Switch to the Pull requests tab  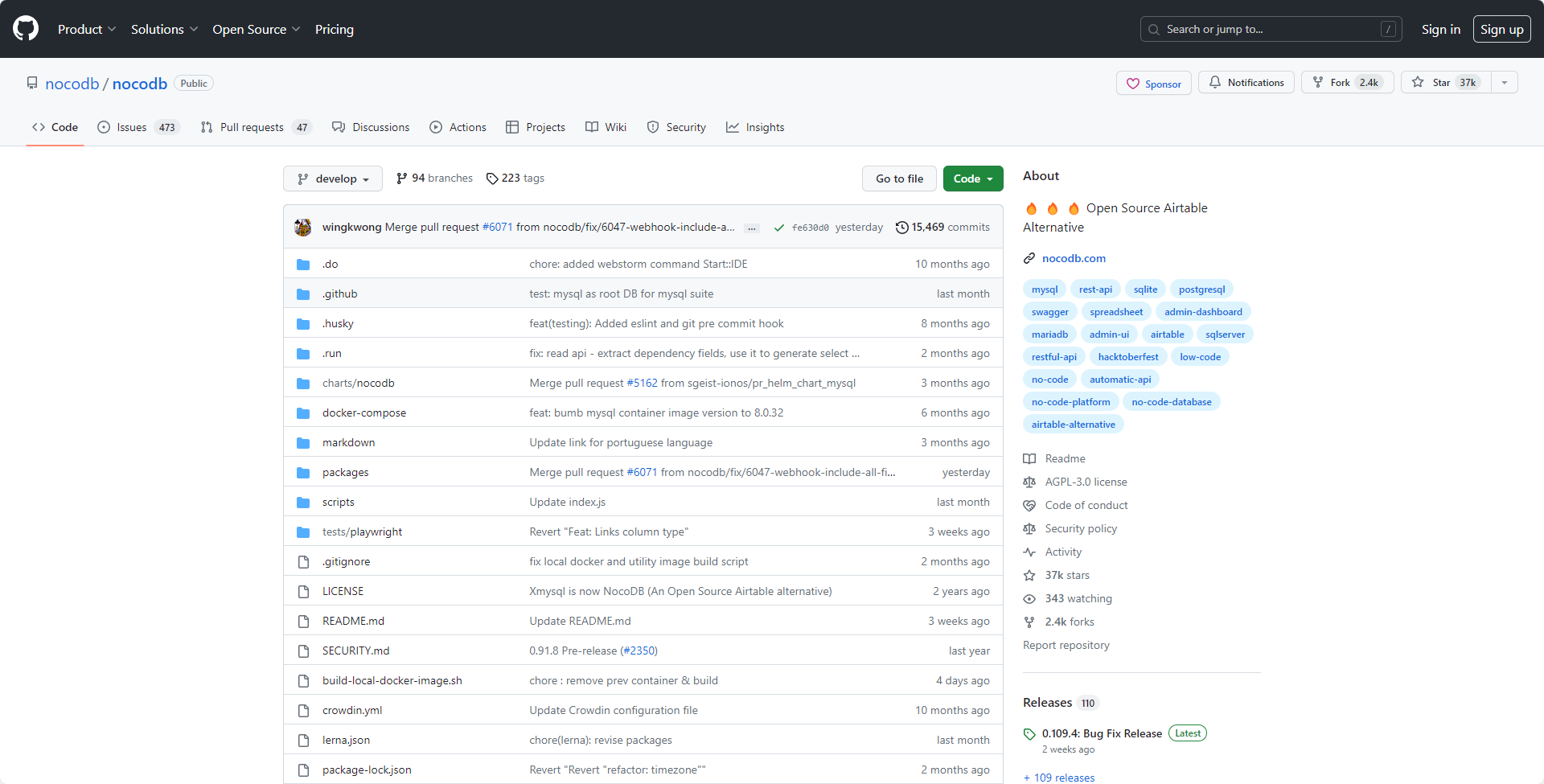tap(256, 127)
